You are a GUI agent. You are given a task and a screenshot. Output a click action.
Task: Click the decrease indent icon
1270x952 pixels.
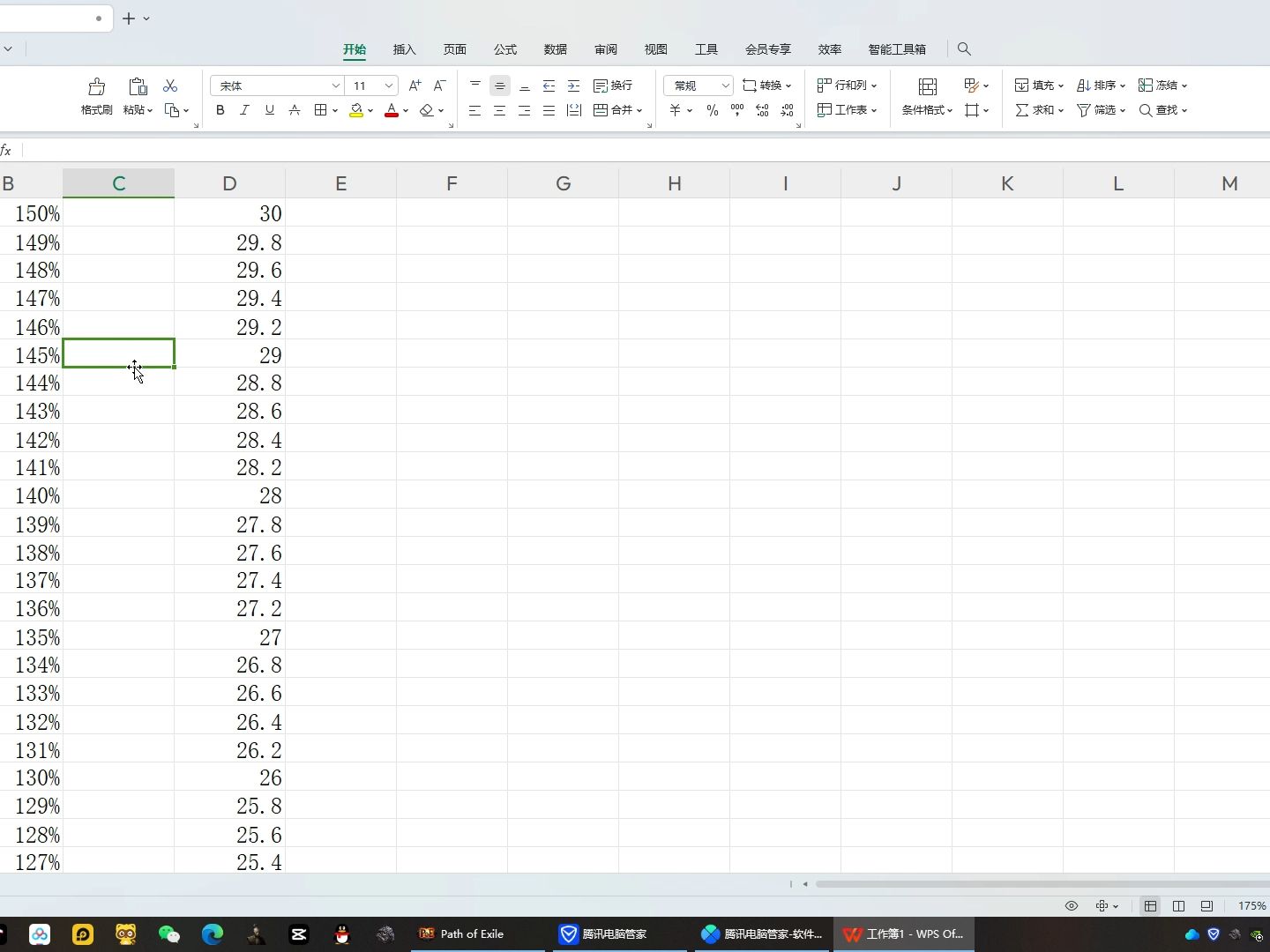tap(549, 86)
